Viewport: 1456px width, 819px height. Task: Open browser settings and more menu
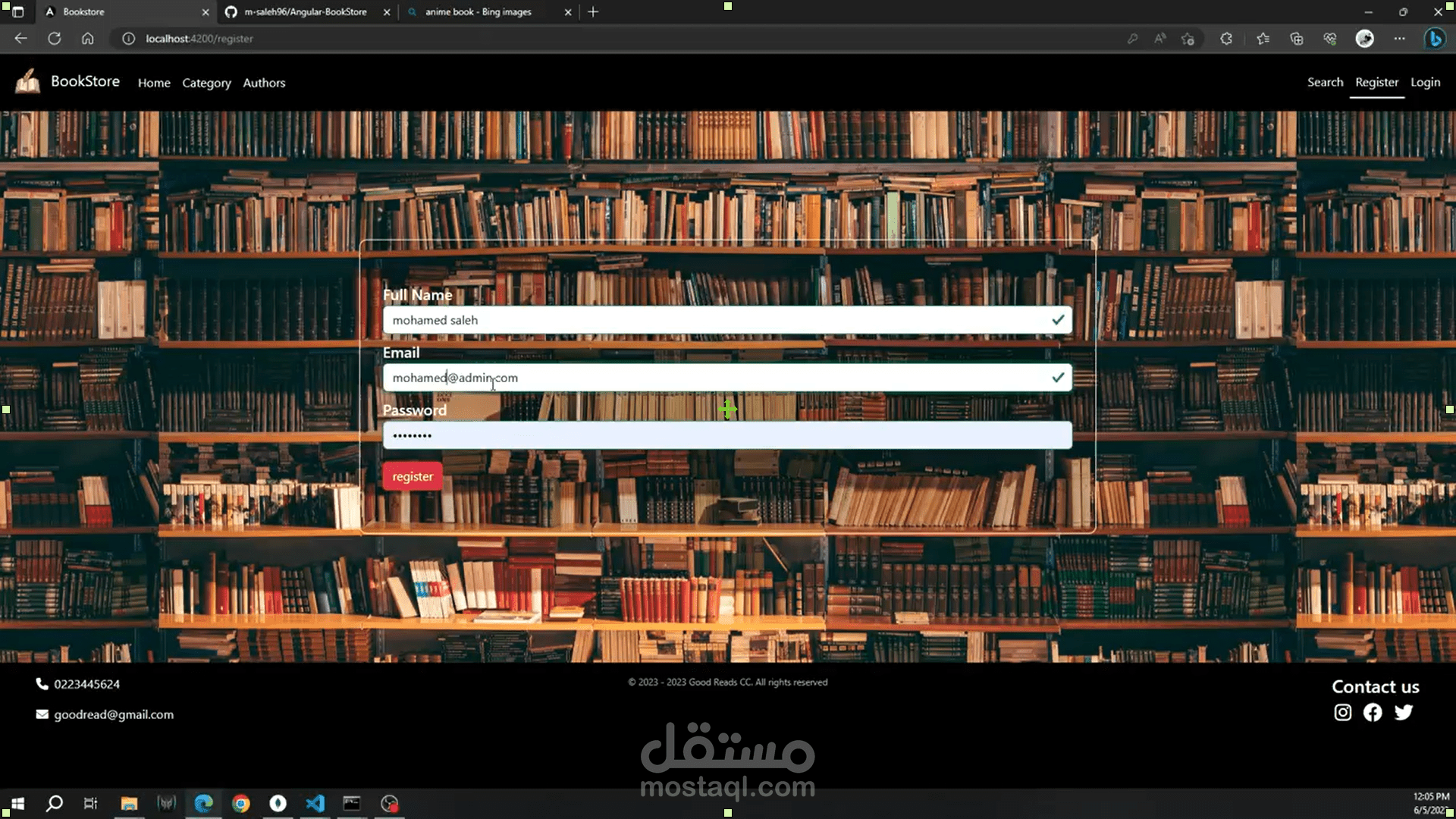(x=1399, y=39)
